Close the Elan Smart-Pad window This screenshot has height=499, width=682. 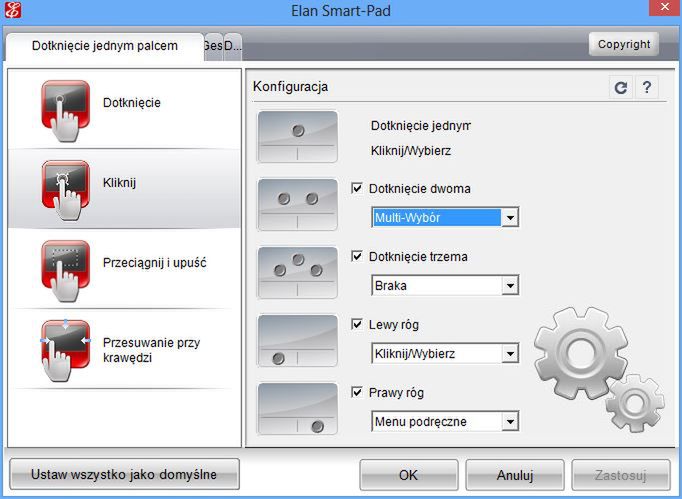coord(665,7)
